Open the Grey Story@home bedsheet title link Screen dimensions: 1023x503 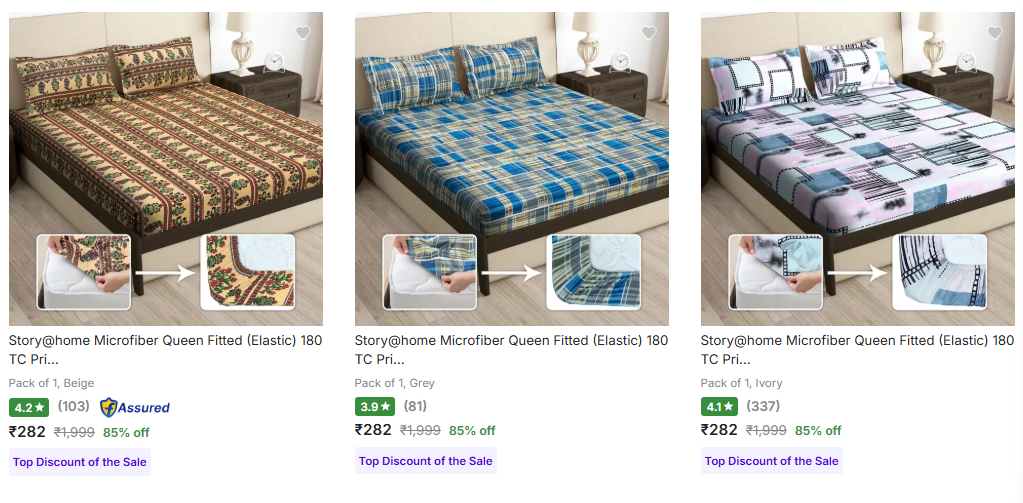click(x=511, y=350)
